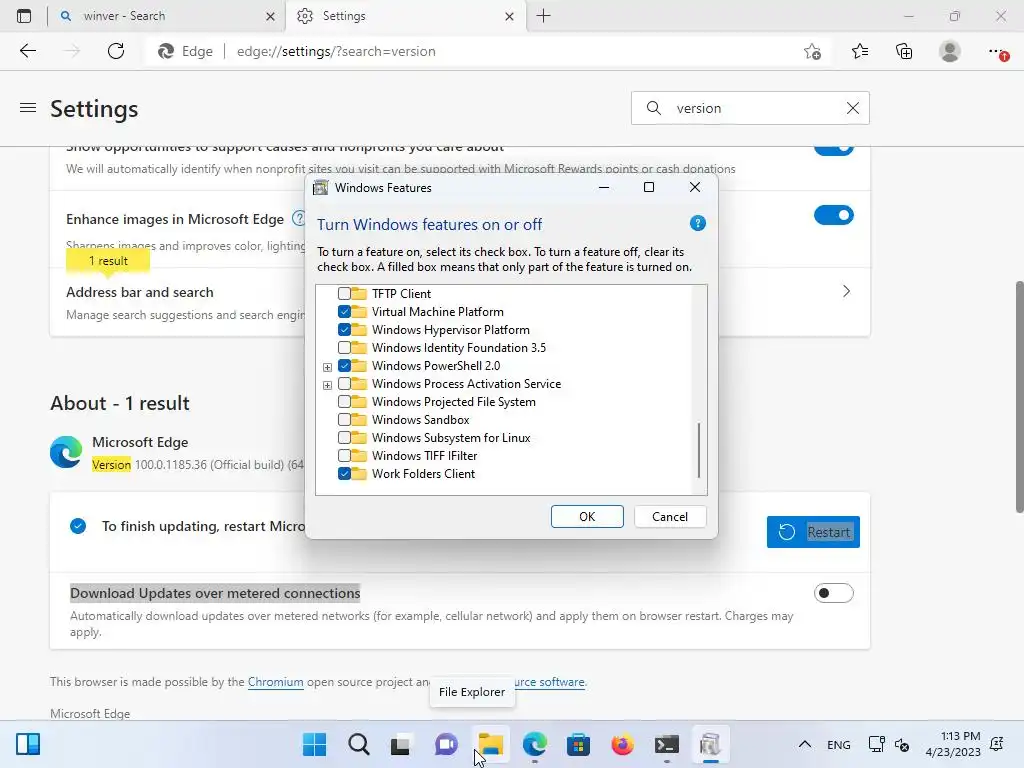The width and height of the screenshot is (1024, 768).
Task: Check Windows Projected File System
Action: point(344,402)
